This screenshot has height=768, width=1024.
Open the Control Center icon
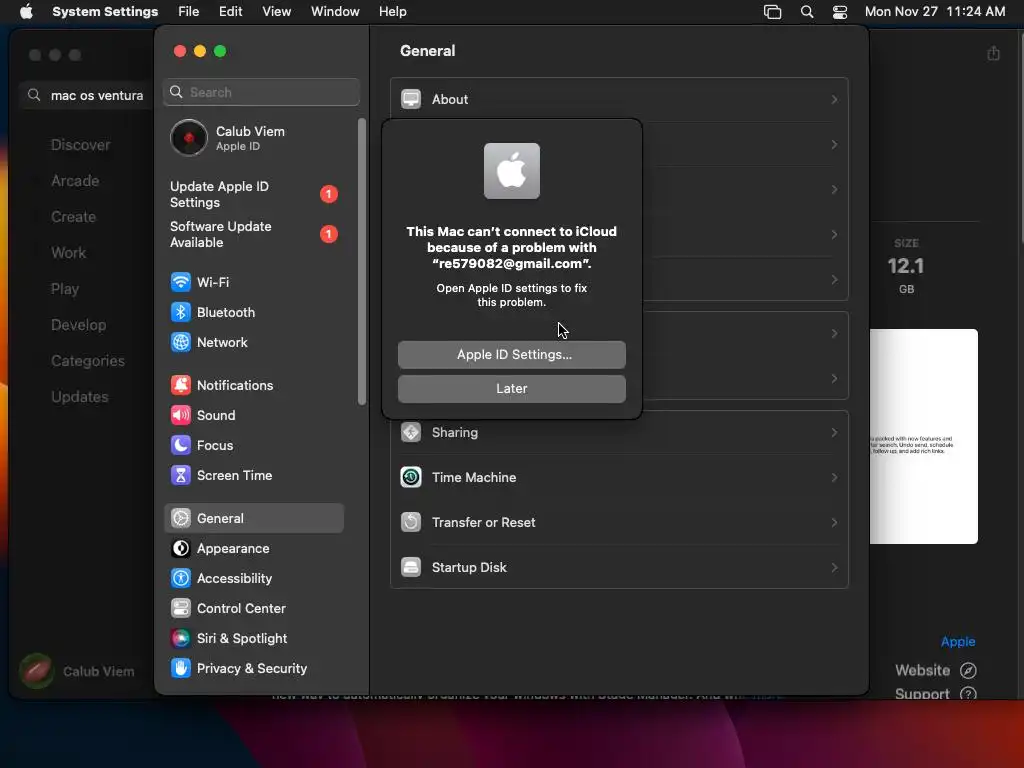point(181,609)
